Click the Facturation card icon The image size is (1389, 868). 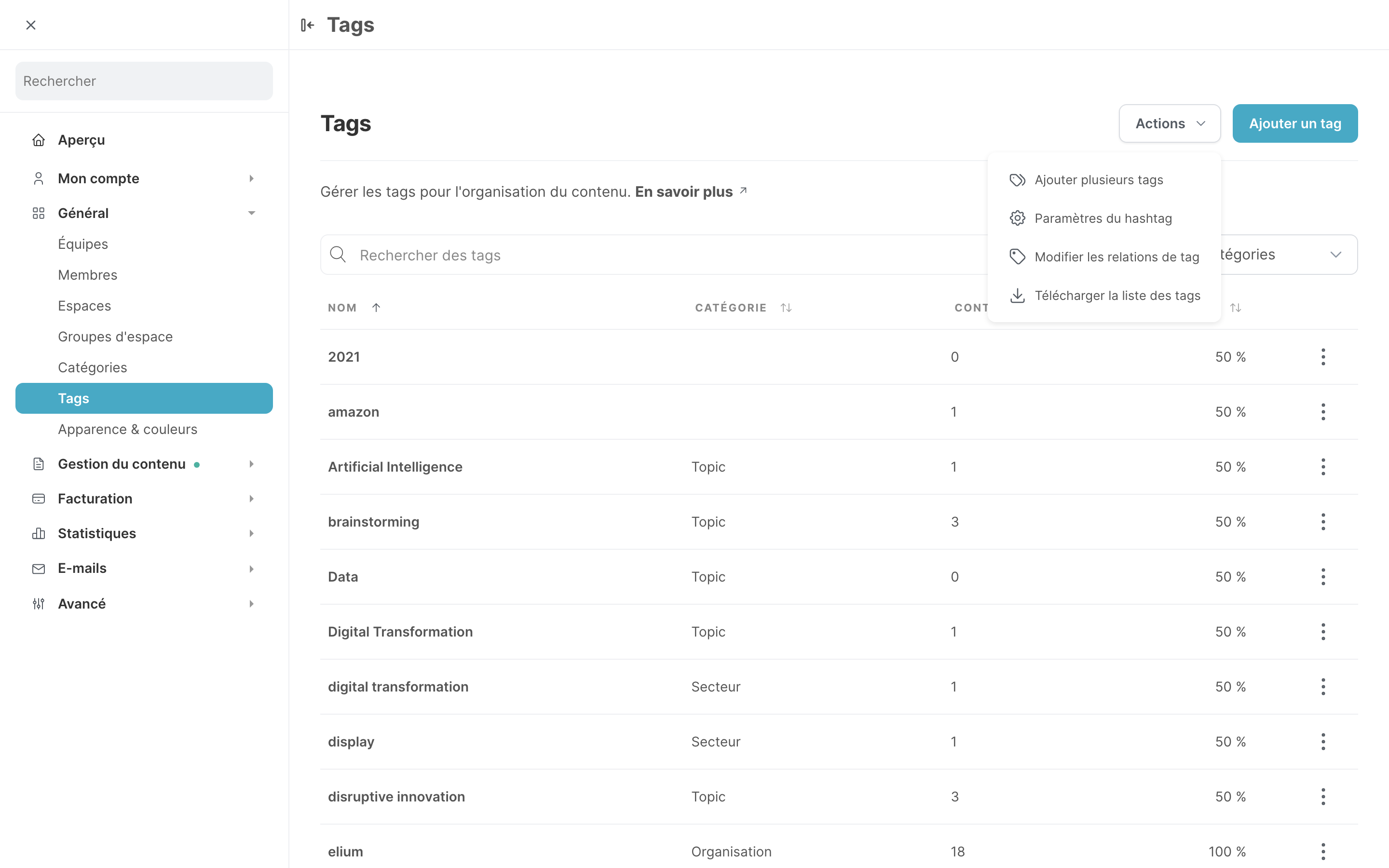[x=39, y=498]
